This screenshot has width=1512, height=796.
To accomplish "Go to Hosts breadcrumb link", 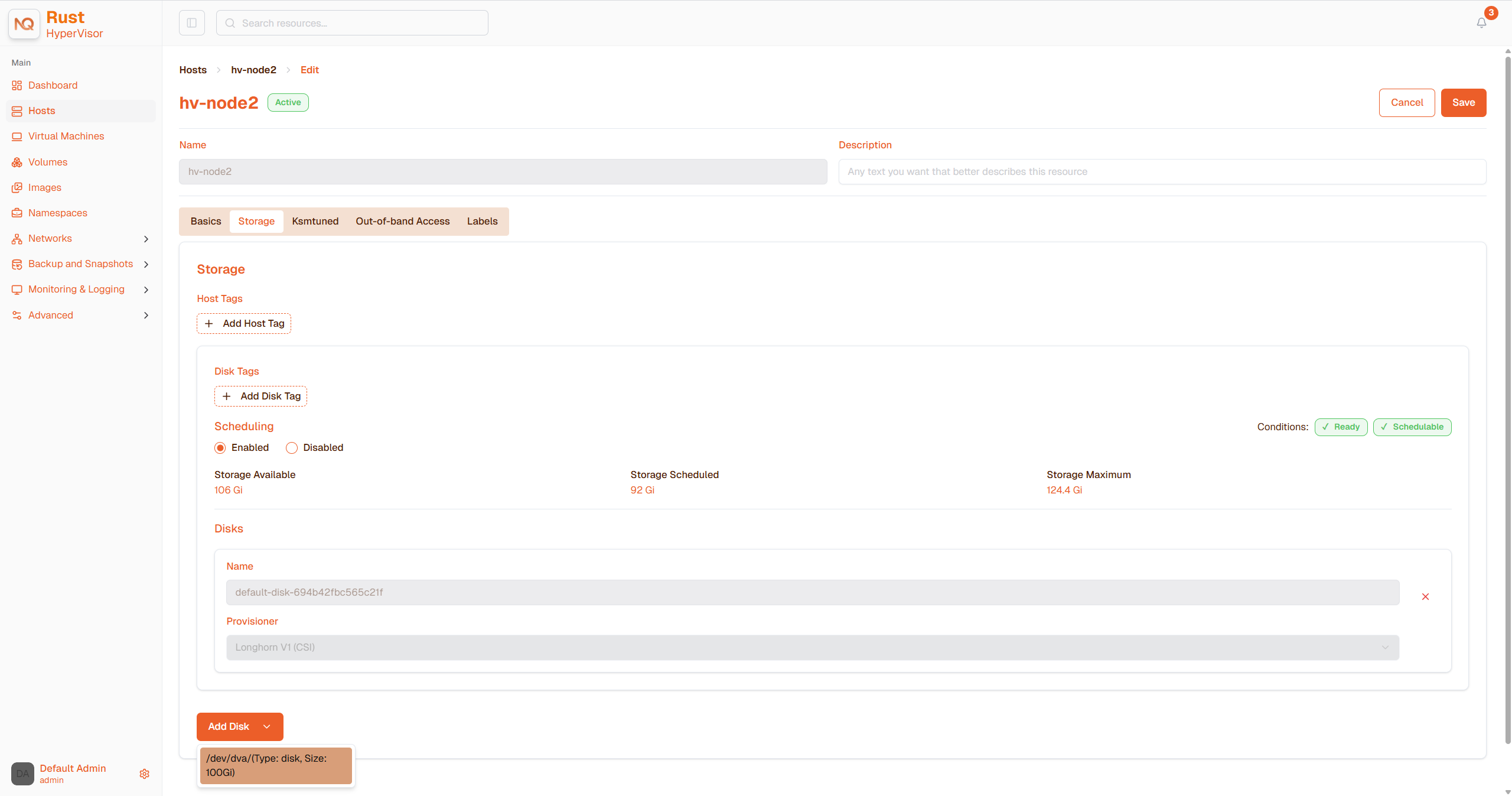I will pyautogui.click(x=193, y=70).
